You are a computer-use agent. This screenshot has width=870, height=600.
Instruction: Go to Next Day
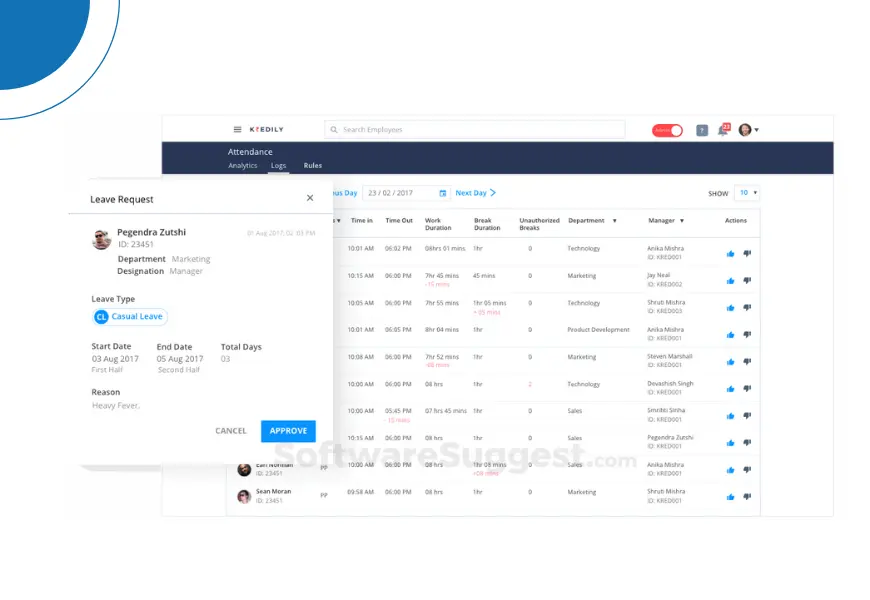point(476,193)
